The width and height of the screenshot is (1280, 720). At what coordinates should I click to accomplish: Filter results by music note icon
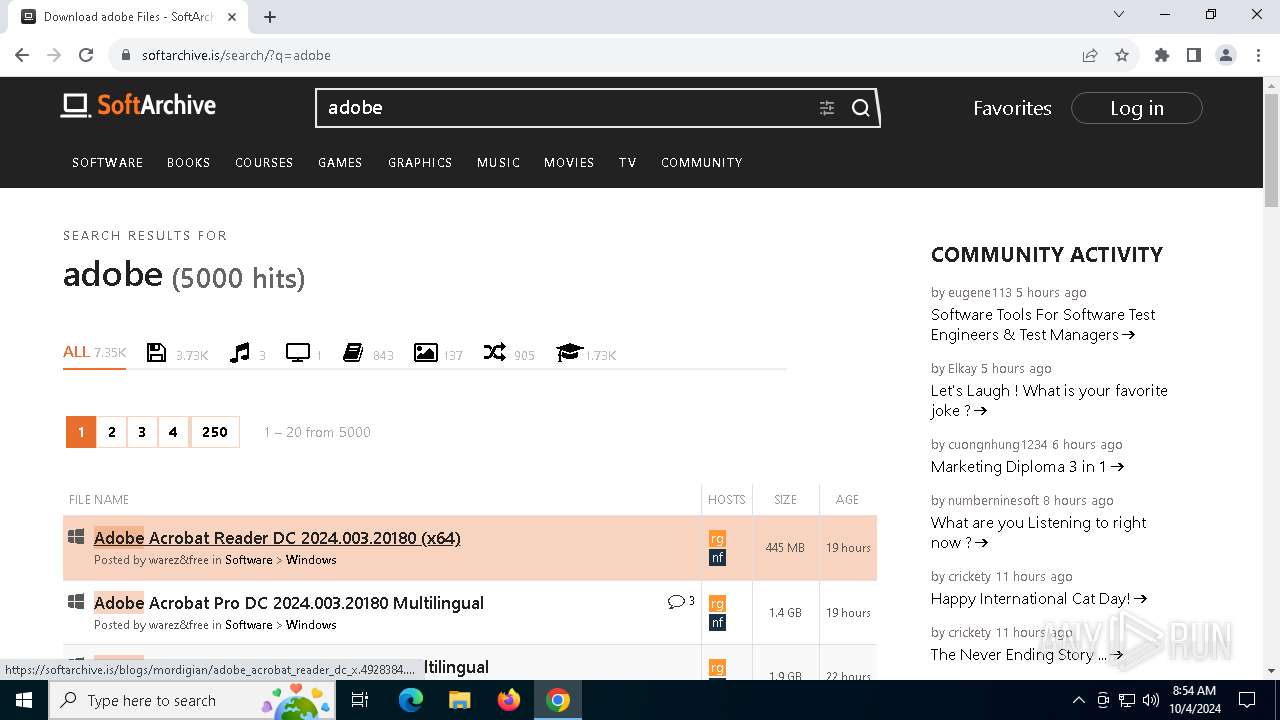(239, 352)
